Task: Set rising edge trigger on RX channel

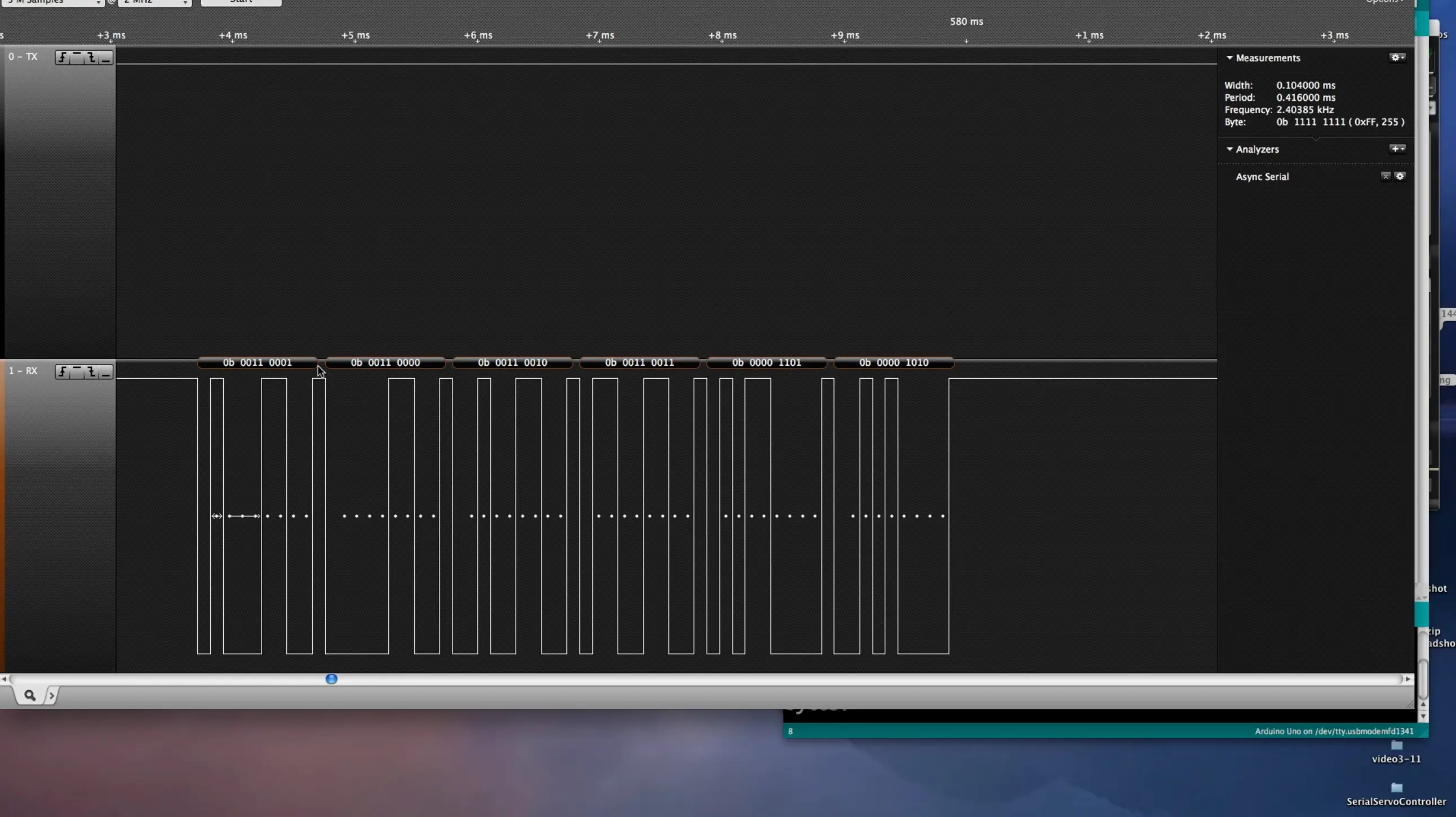Action: [62, 372]
